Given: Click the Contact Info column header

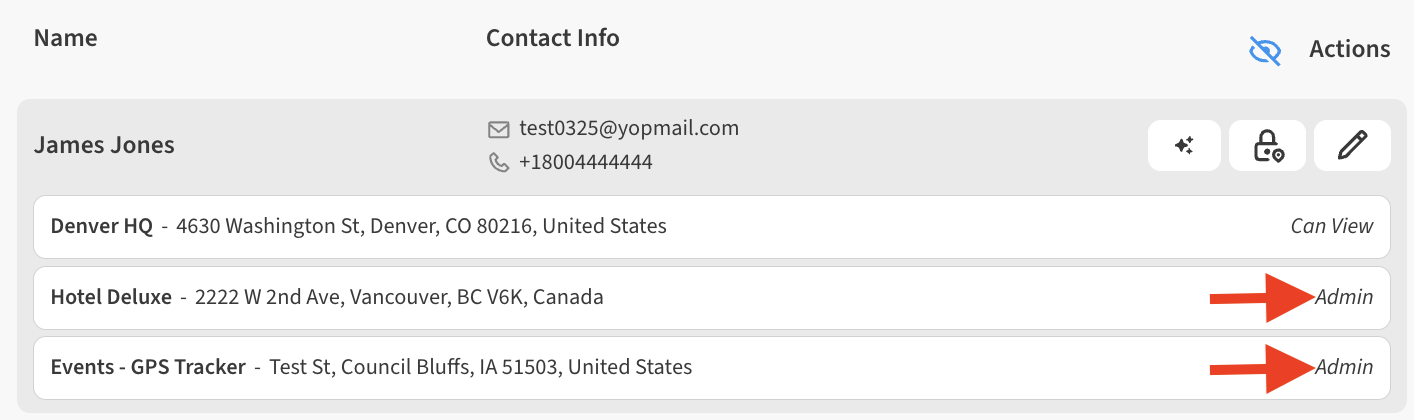Looking at the screenshot, I should (552, 38).
